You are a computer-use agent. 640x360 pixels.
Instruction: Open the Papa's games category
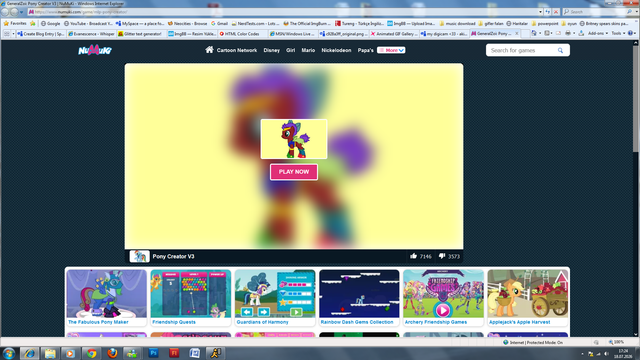pyautogui.click(x=365, y=50)
